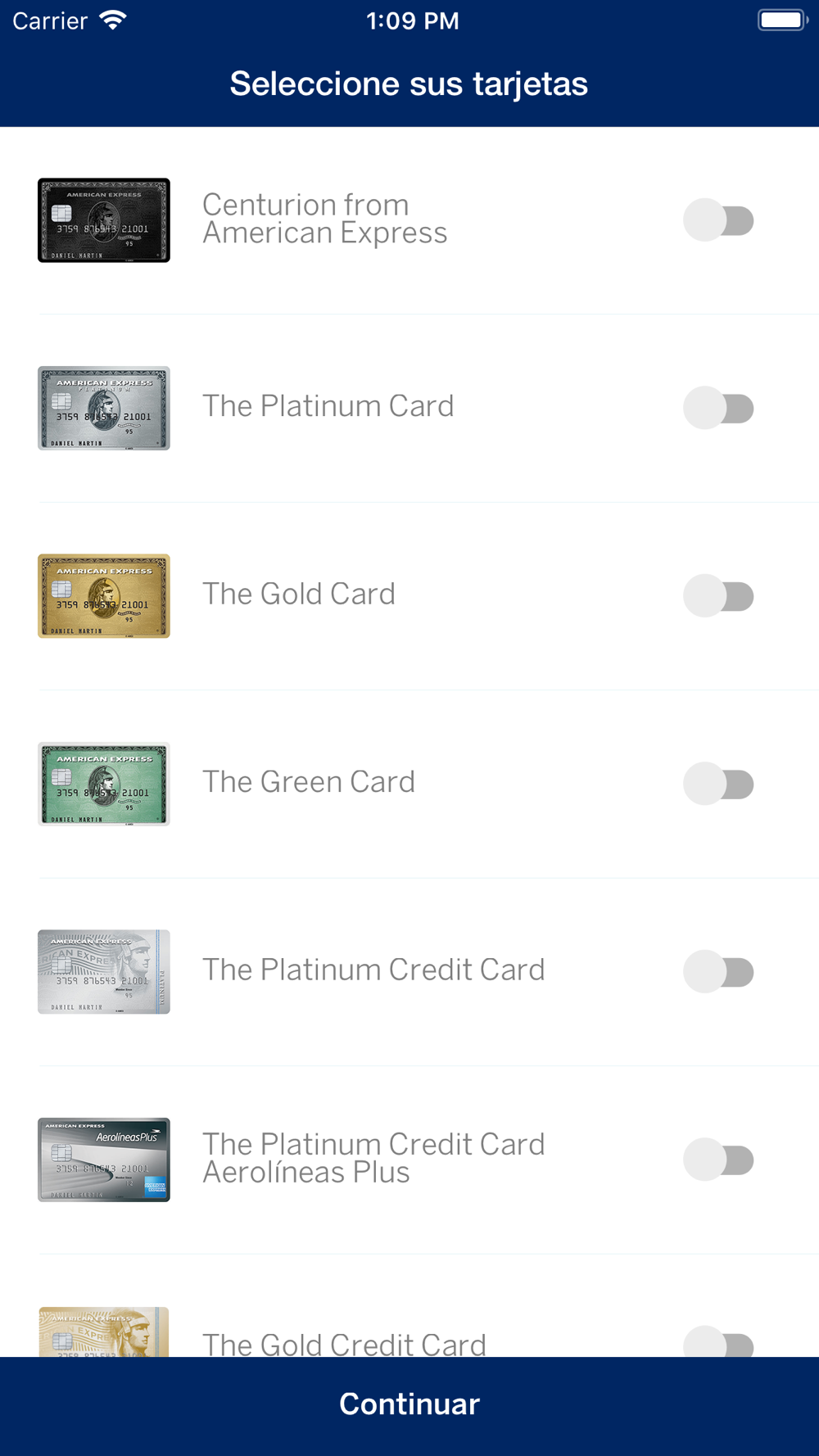Turn on The Platinum Card switch
The width and height of the screenshot is (819, 1456).
click(719, 408)
